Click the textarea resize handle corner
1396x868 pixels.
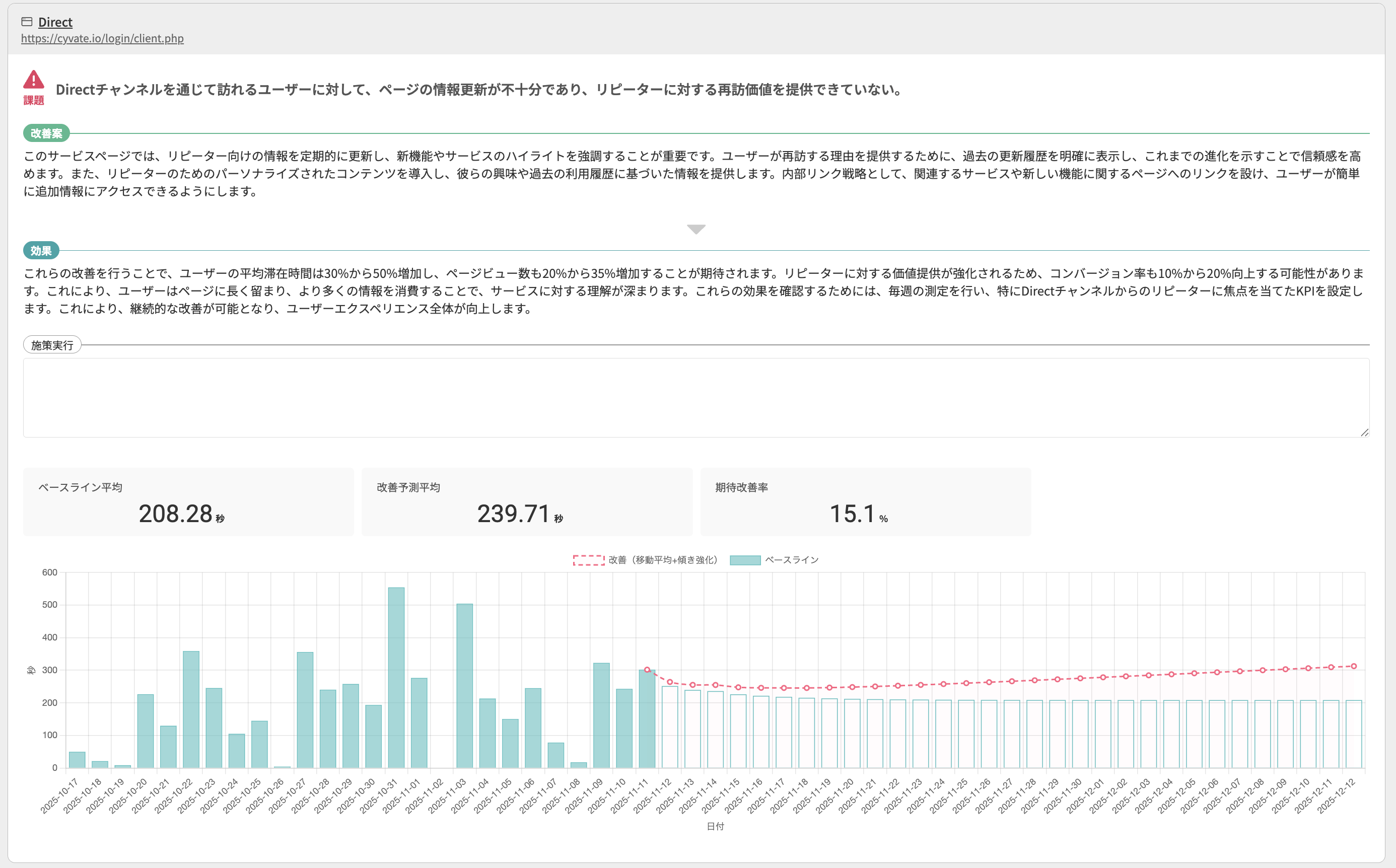1364,432
